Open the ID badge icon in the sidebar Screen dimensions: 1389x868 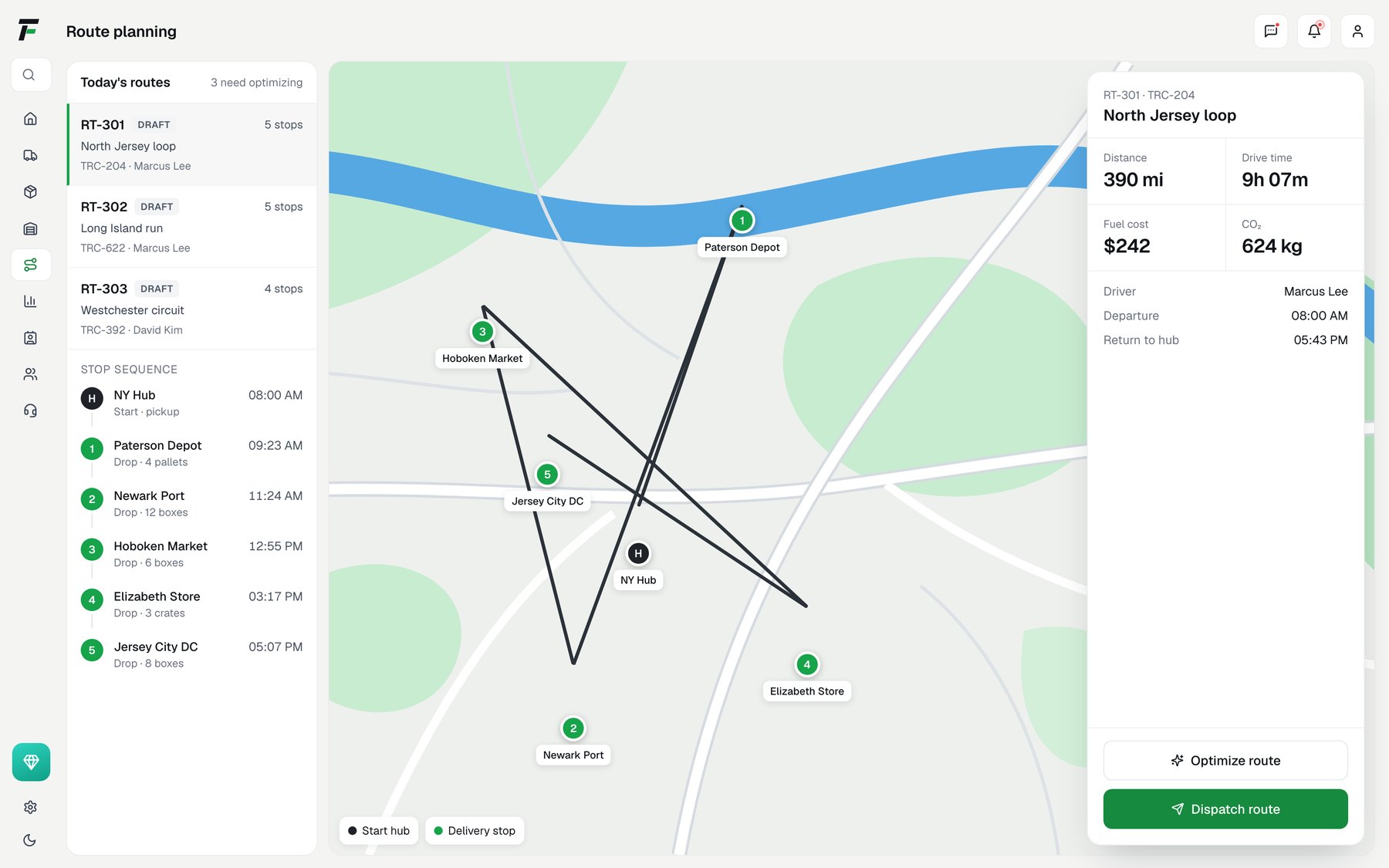[31, 338]
